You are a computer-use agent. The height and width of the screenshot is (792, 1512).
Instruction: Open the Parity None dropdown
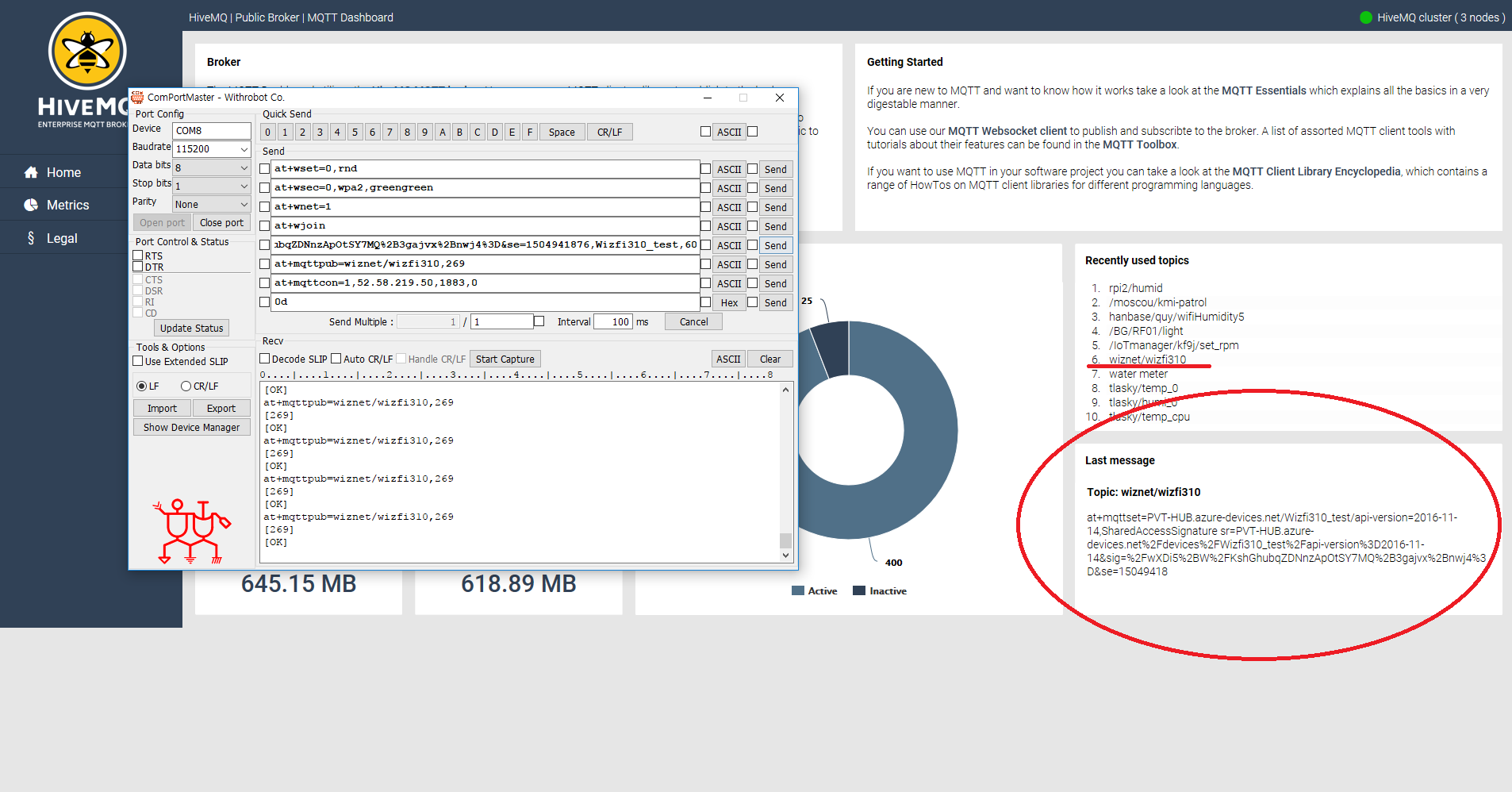click(211, 204)
